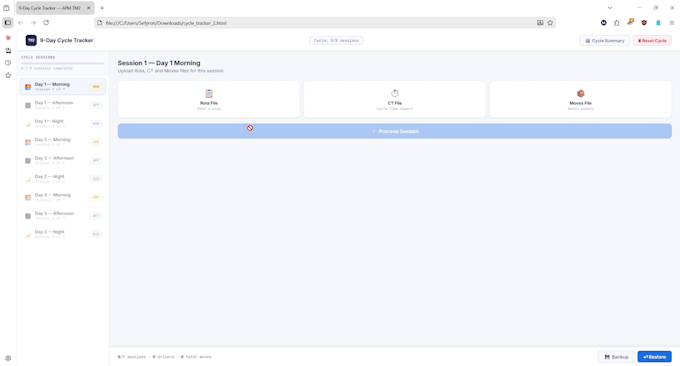Image resolution: width=680 pixels, height=366 pixels.
Task: Click the Moves File box icon
Action: click(580, 93)
